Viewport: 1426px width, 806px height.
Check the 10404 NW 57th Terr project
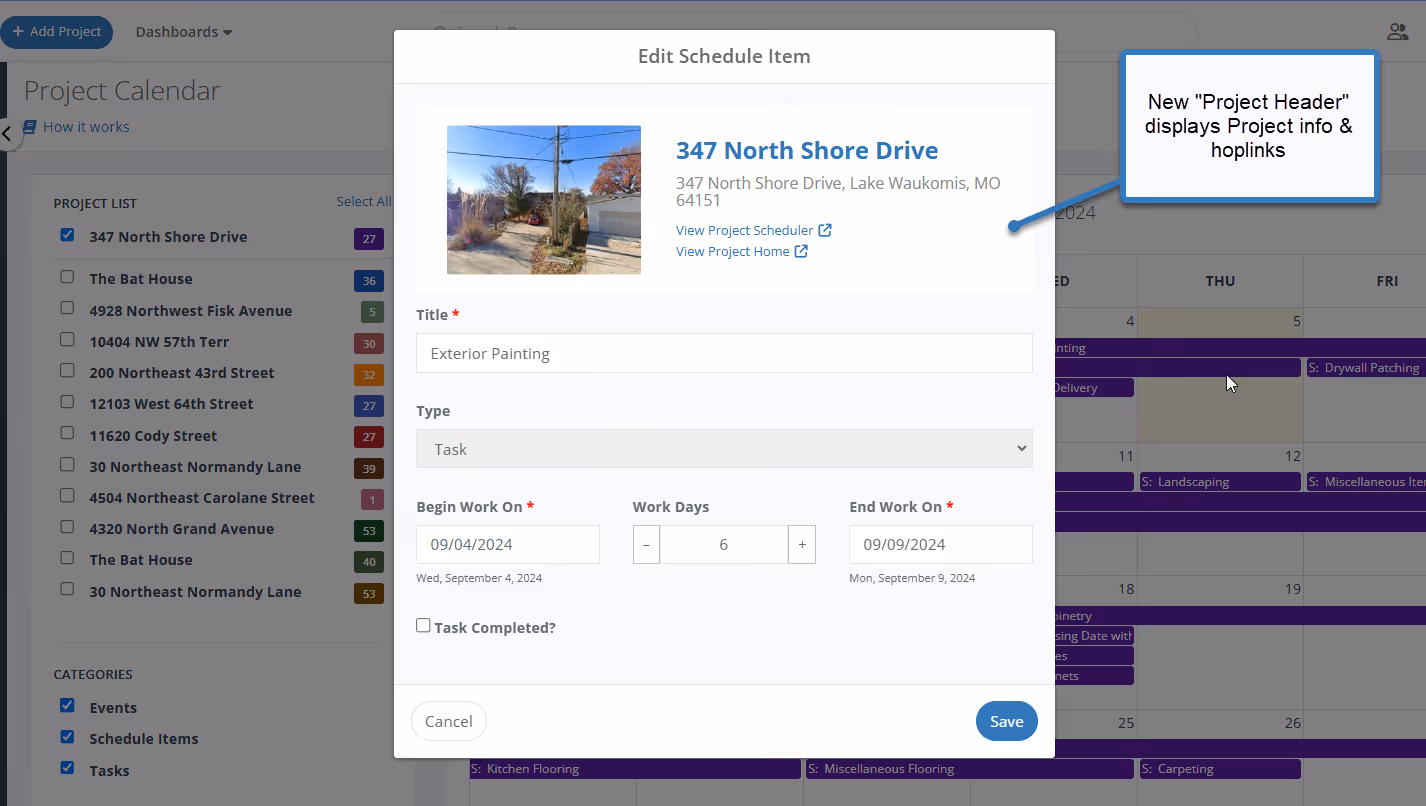point(67,340)
